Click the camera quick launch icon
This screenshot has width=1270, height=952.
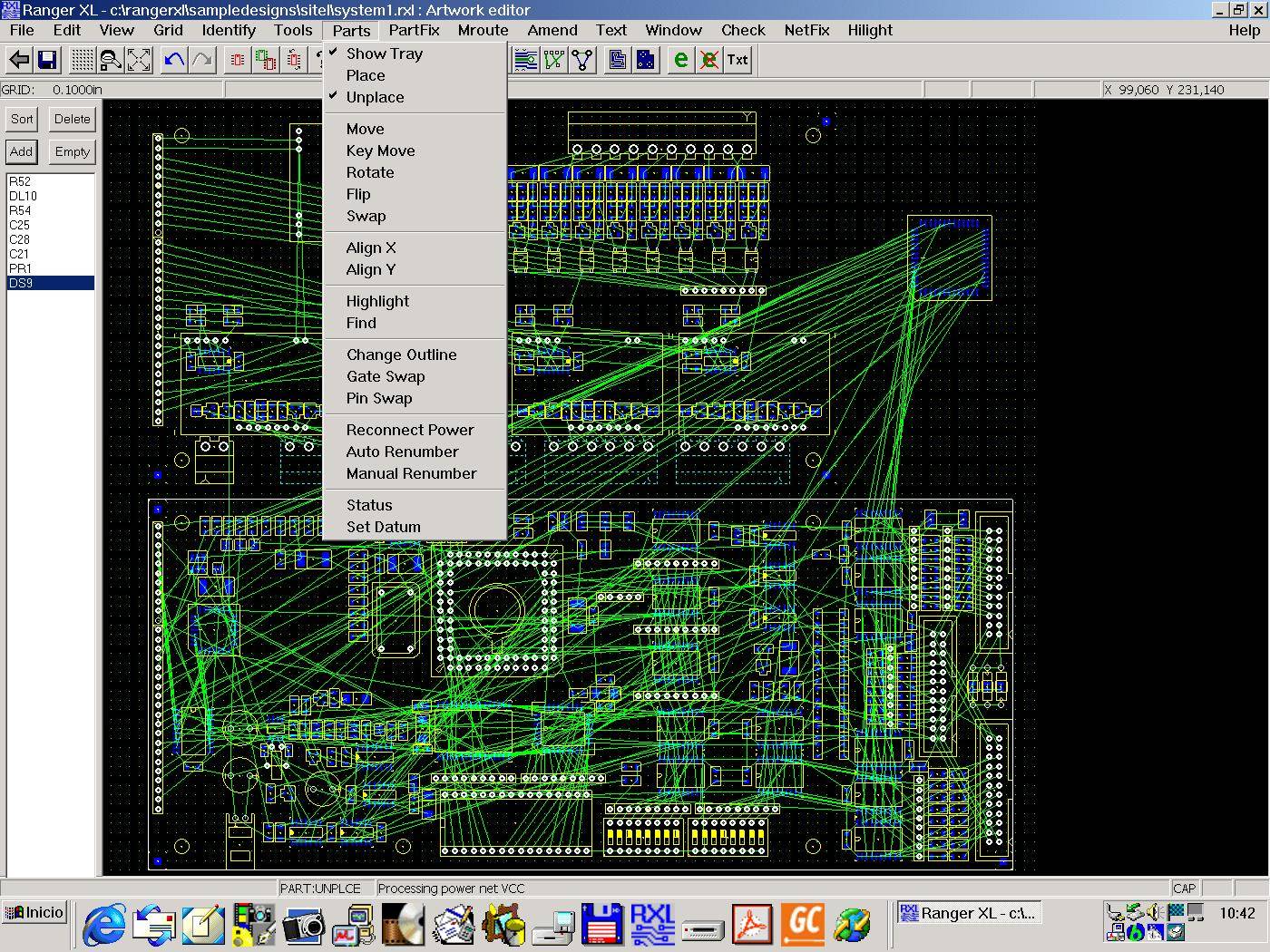pos(302,926)
